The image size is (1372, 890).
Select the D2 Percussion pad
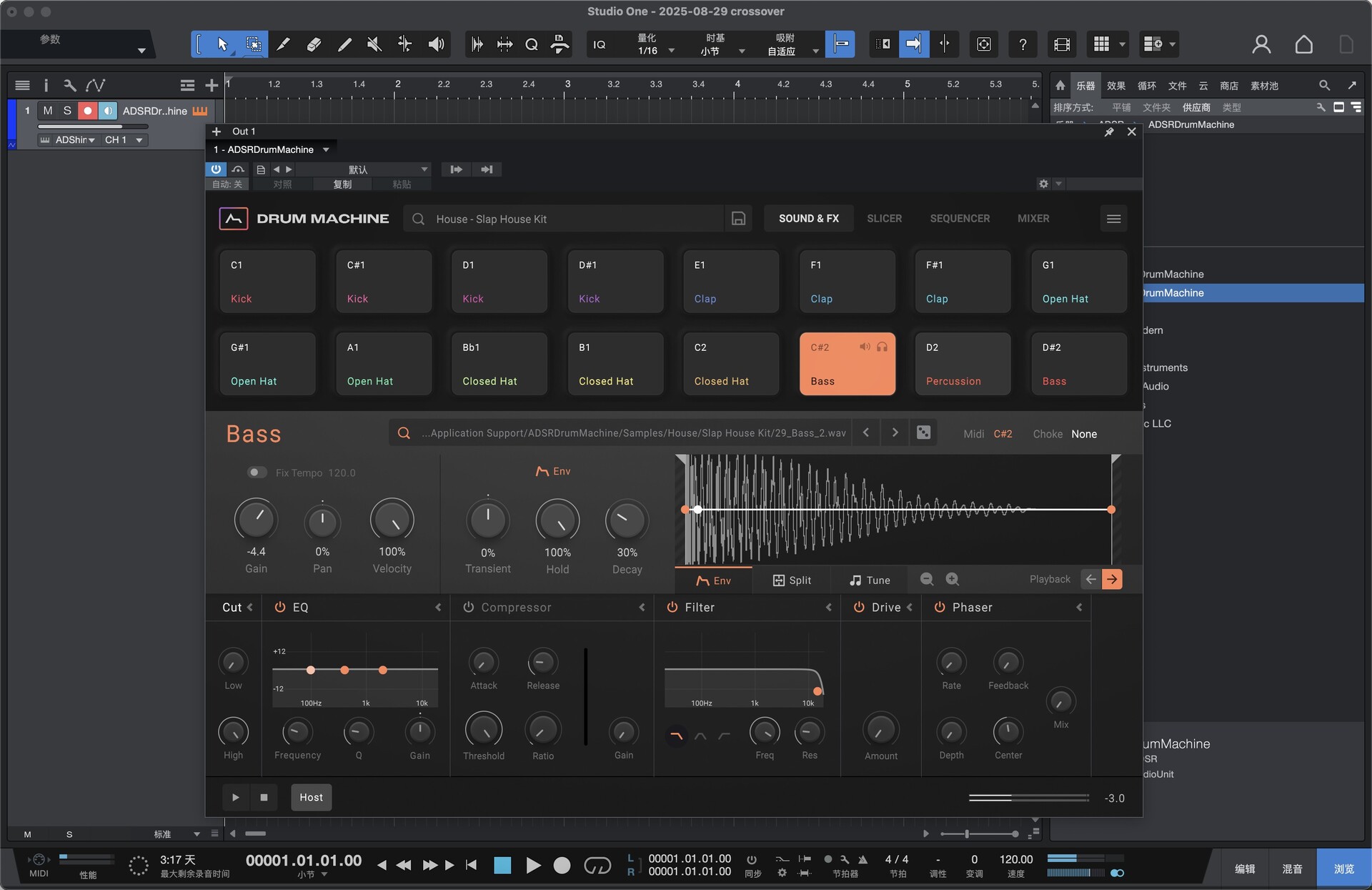point(963,364)
